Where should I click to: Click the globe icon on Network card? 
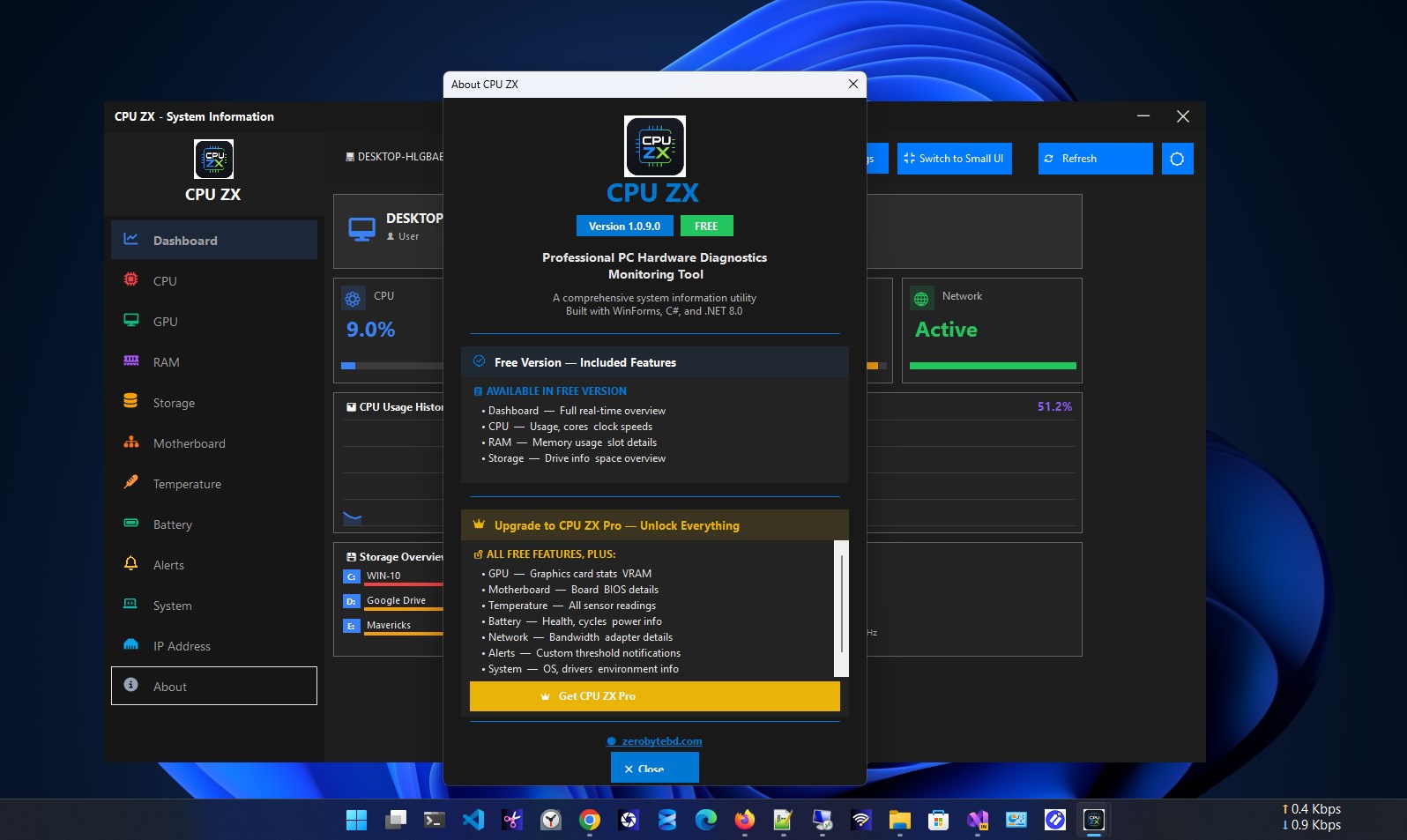click(921, 299)
